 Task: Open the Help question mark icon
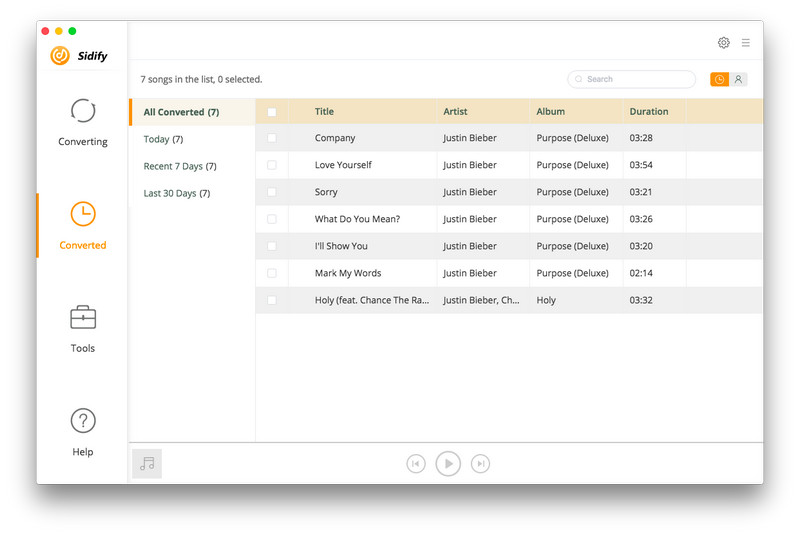click(83, 421)
